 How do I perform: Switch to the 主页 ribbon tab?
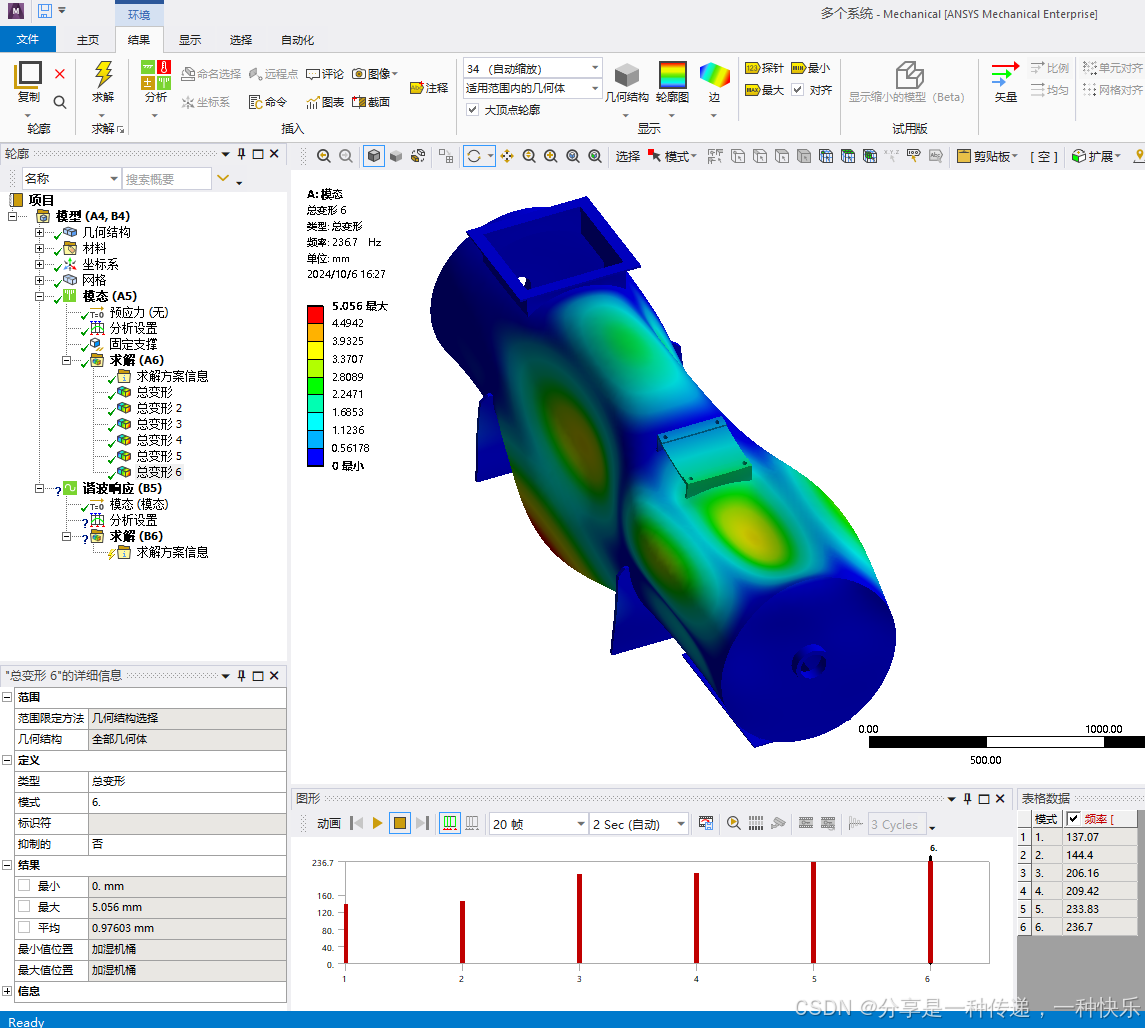tap(88, 40)
